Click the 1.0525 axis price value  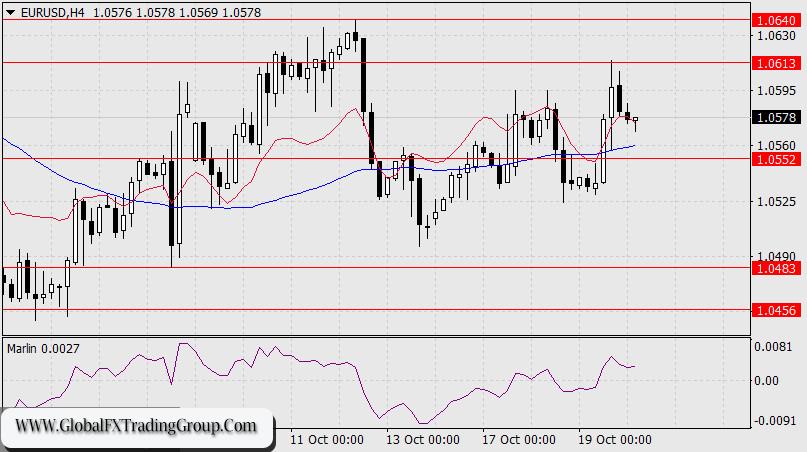tap(776, 201)
